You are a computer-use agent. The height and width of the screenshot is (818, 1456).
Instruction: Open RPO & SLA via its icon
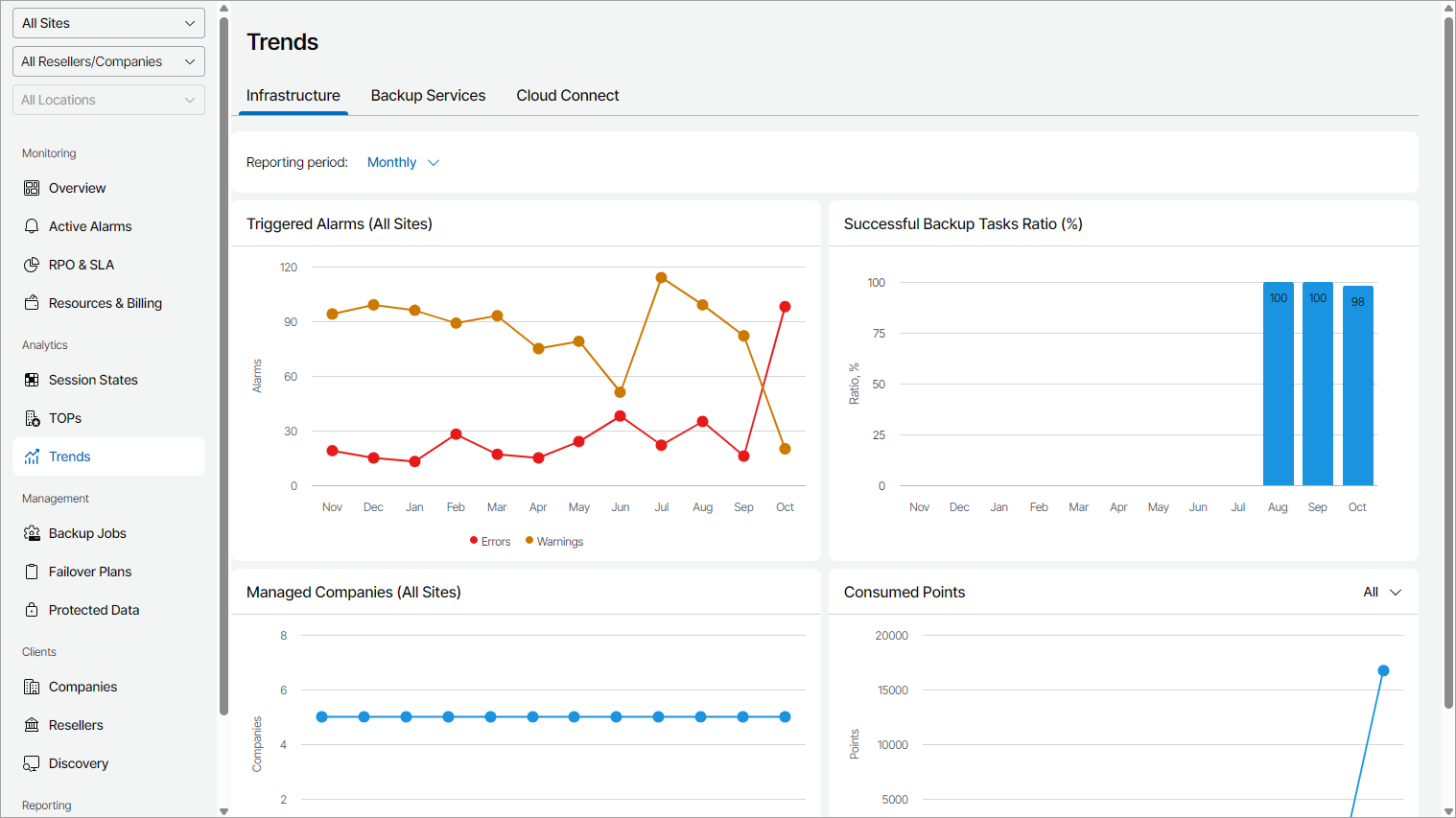pos(32,265)
